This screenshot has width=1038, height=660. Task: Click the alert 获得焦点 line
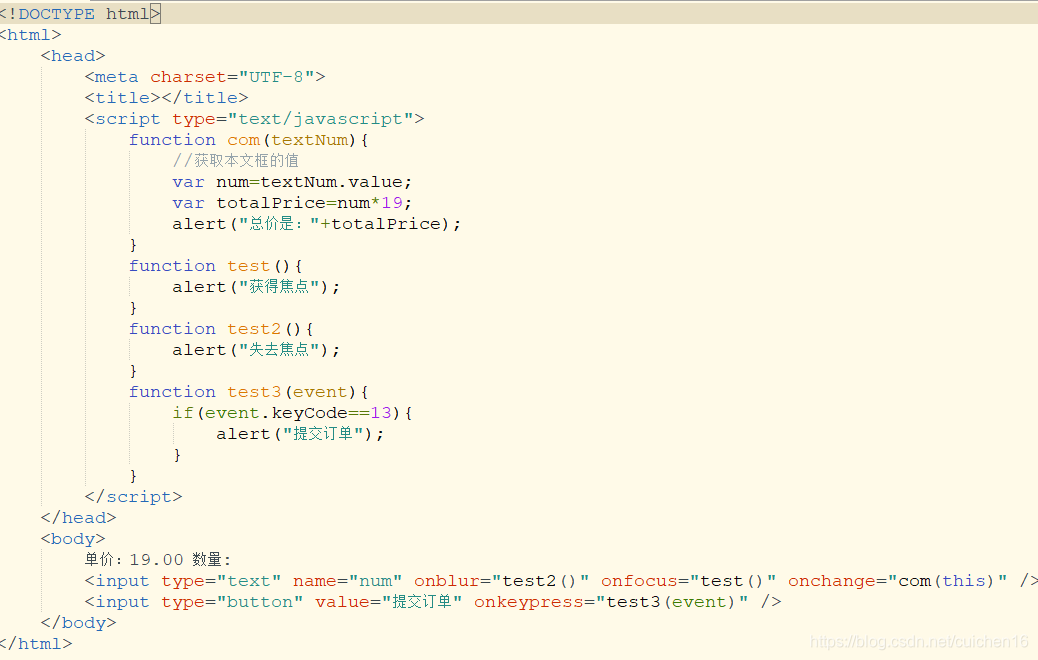coord(256,287)
